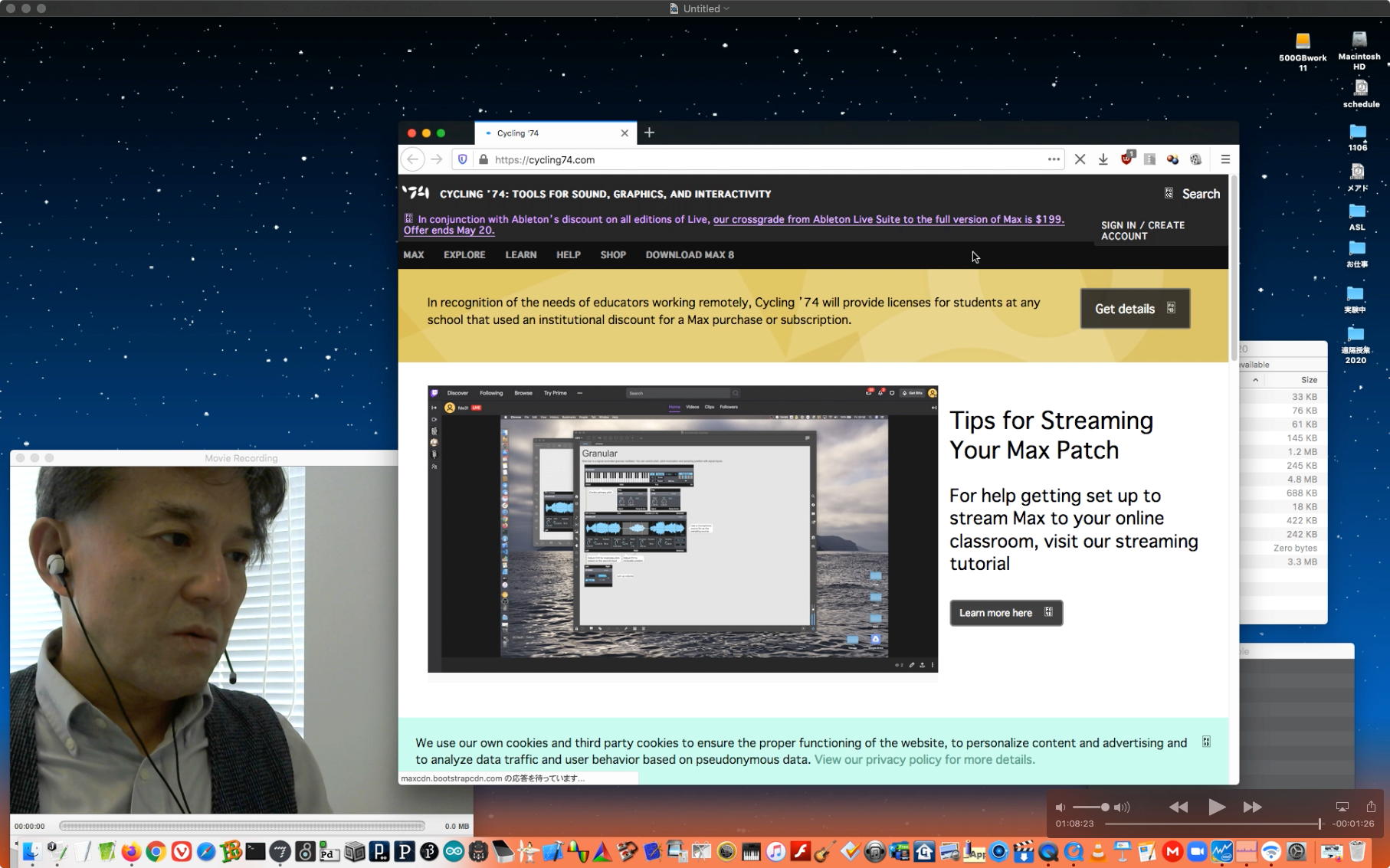Toggle sort arrow in background Finder window
This screenshot has height=868, width=1390.
pyautogui.click(x=1255, y=380)
